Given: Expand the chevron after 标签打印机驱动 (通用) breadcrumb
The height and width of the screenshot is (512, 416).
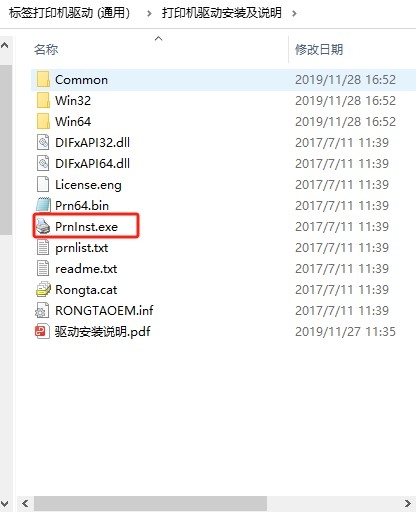Looking at the screenshot, I should (149, 14).
